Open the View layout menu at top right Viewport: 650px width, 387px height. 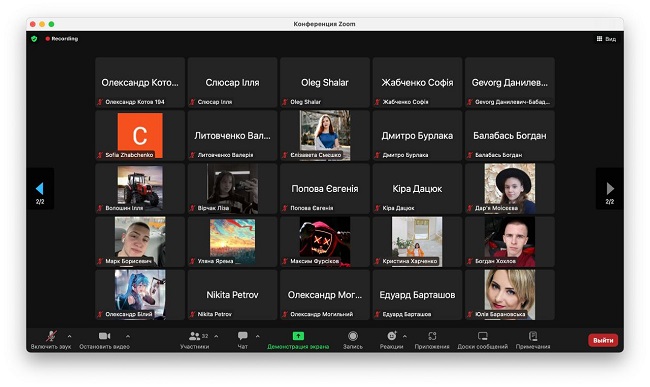click(606, 39)
